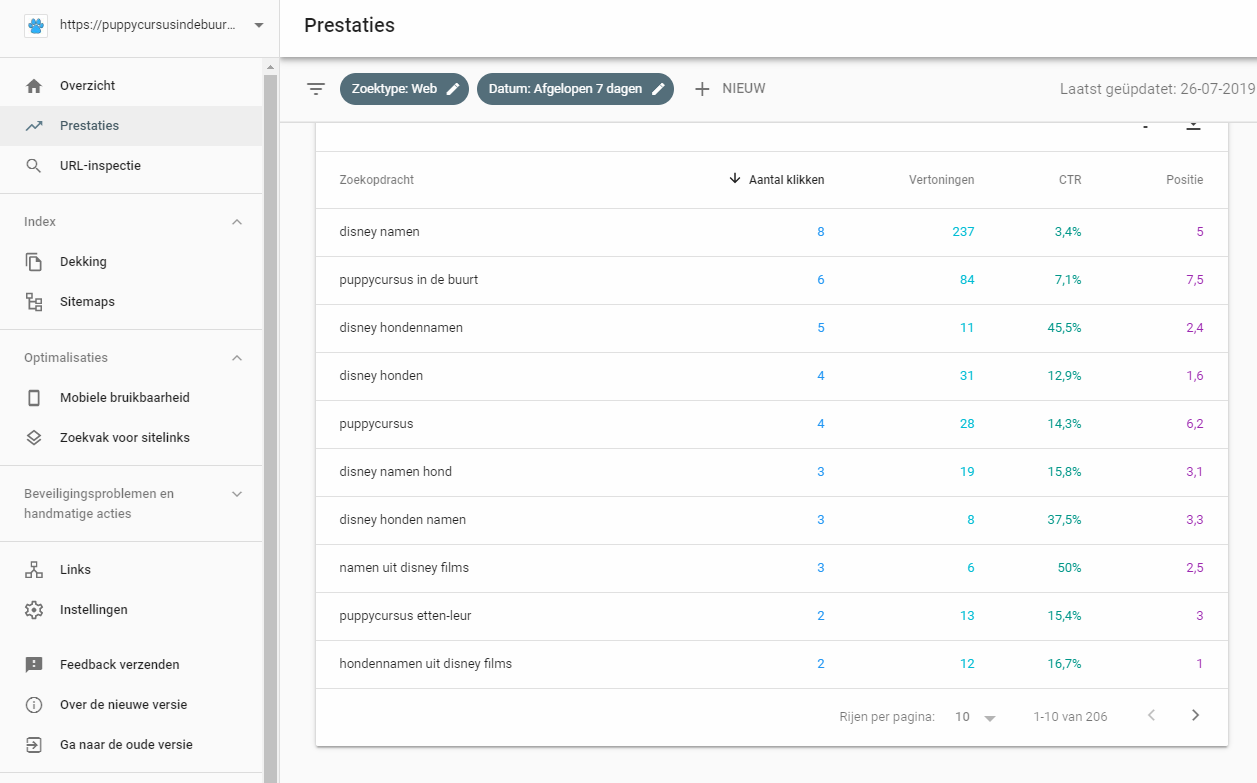Select the query 'puppycursus etten-leur'
Screen dimensions: 1257x783
406,616
